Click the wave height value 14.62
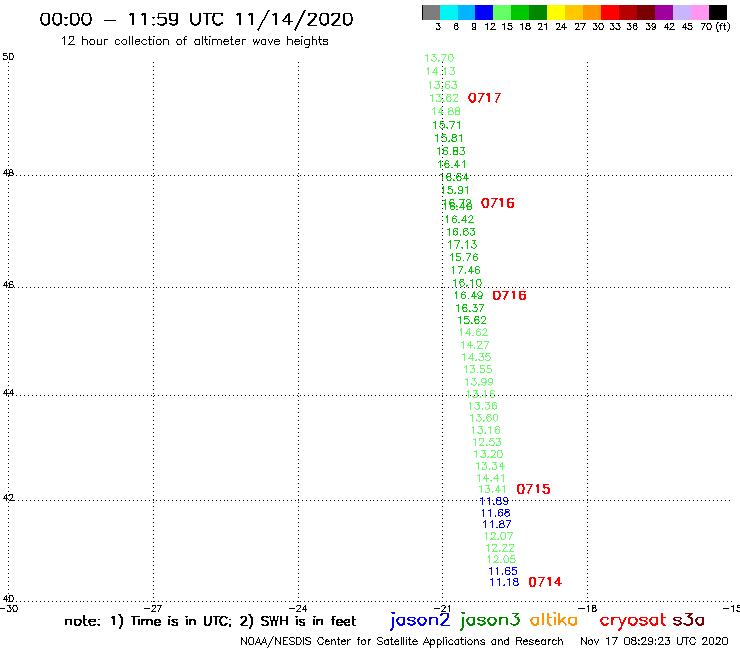 click(473, 332)
